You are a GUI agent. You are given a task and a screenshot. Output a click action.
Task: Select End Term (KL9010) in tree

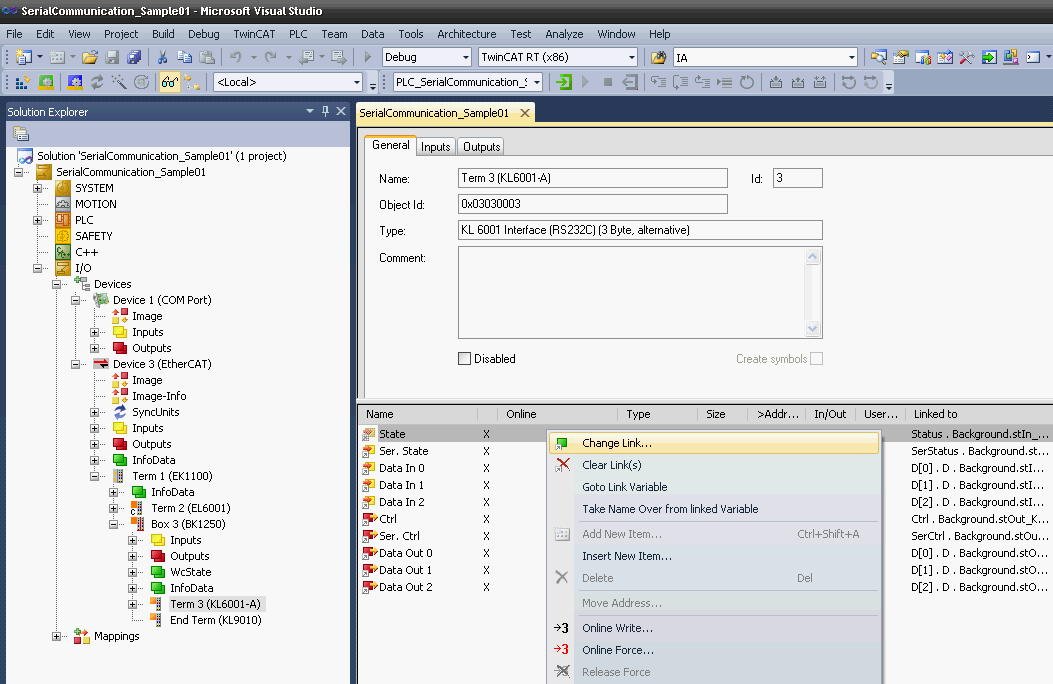(216, 620)
